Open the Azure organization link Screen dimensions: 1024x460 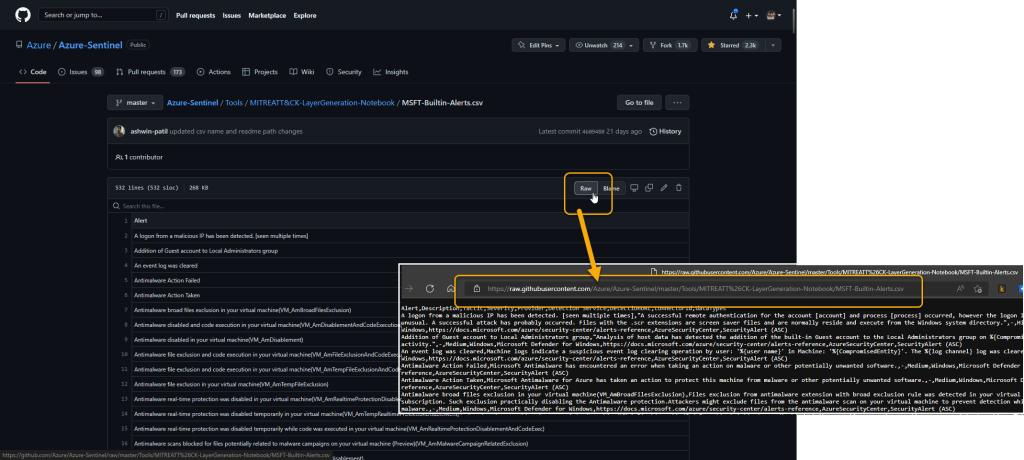pos(39,45)
